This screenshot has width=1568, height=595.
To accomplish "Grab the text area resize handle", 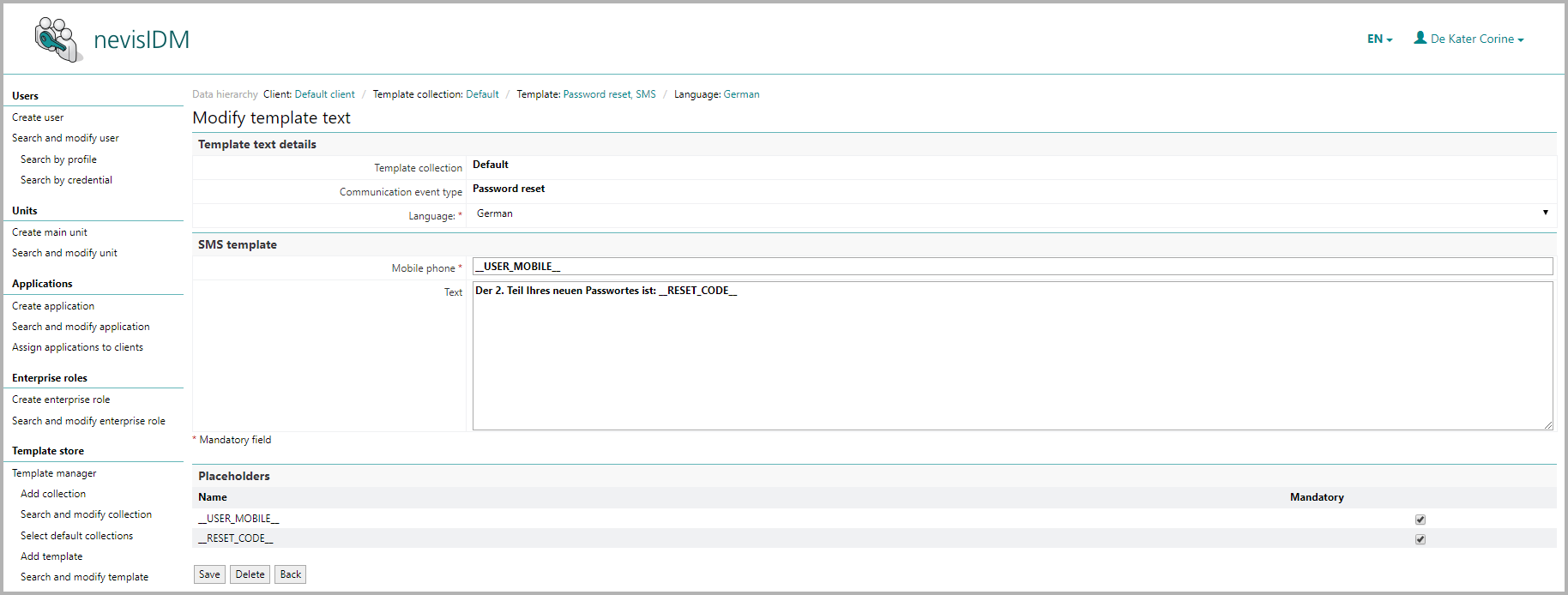I will pos(1548,425).
